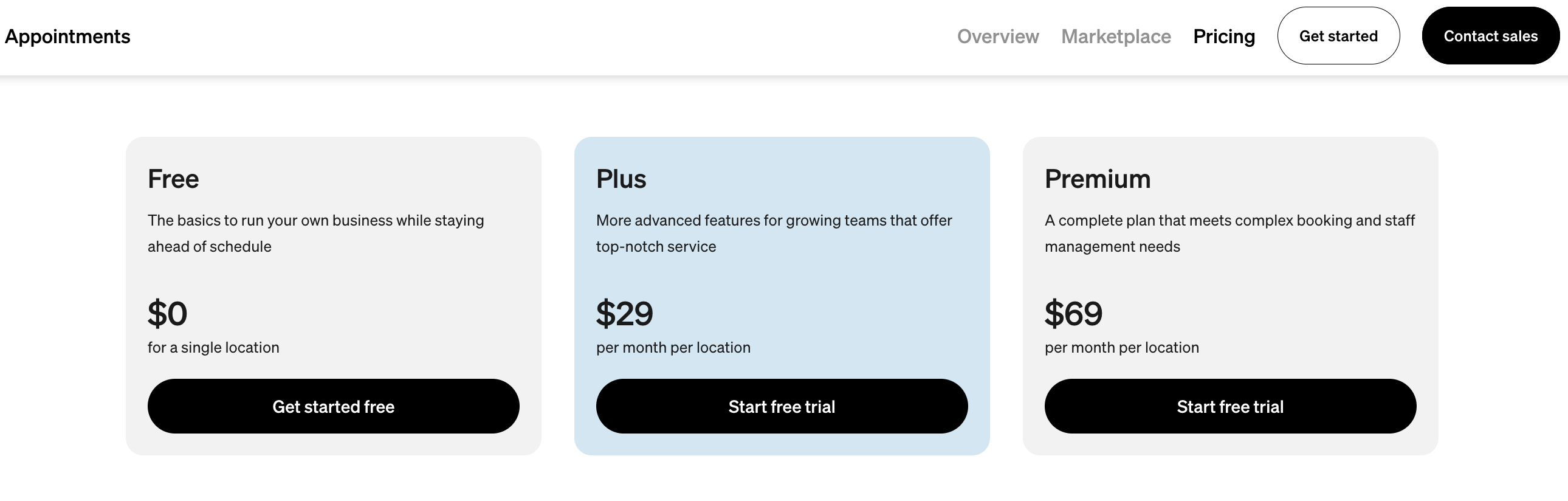The height and width of the screenshot is (501, 1568).
Task: Select the $29 price text
Action: (624, 314)
